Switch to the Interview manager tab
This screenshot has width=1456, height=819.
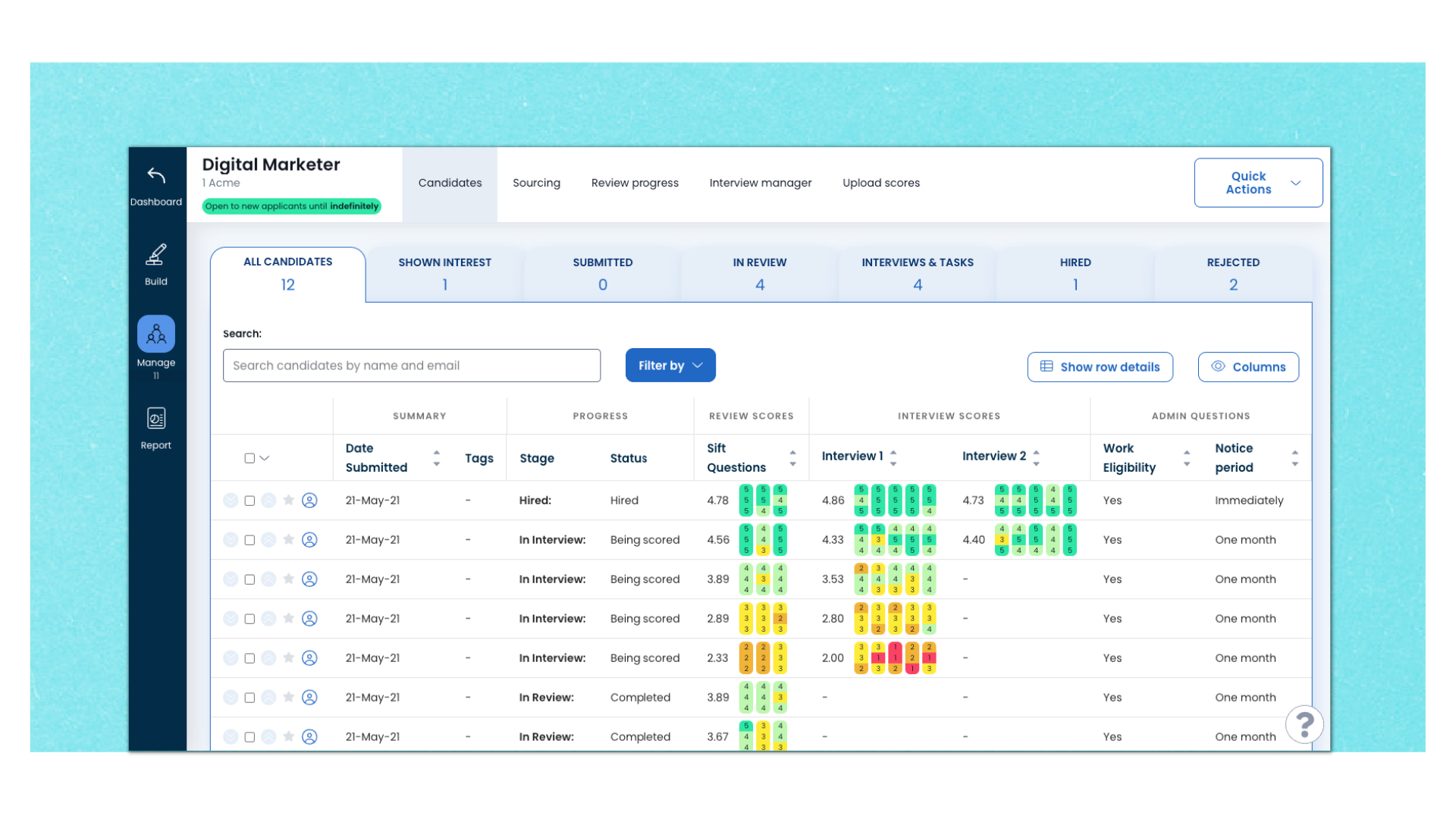point(761,183)
